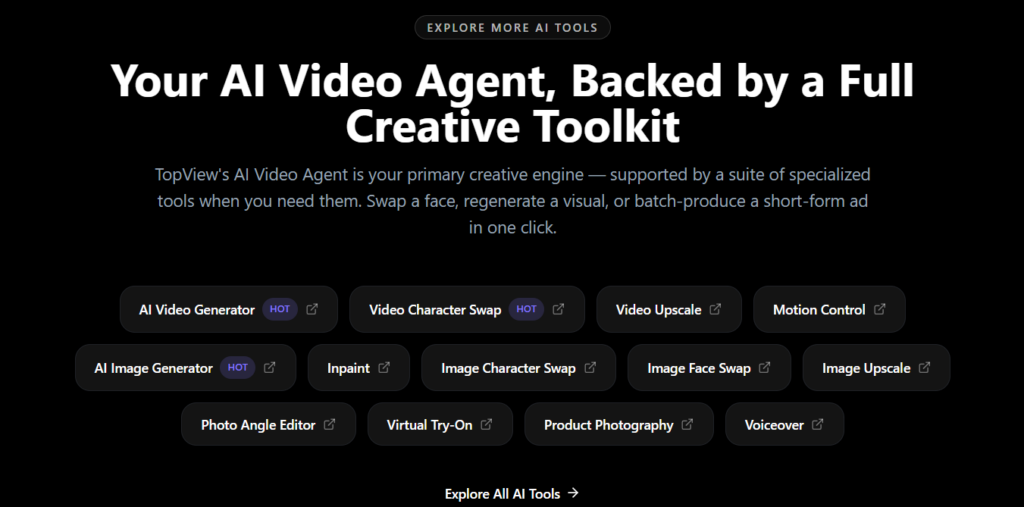The image size is (1024, 507).
Task: Click external-link icon beside Inpaint
Action: (x=384, y=367)
